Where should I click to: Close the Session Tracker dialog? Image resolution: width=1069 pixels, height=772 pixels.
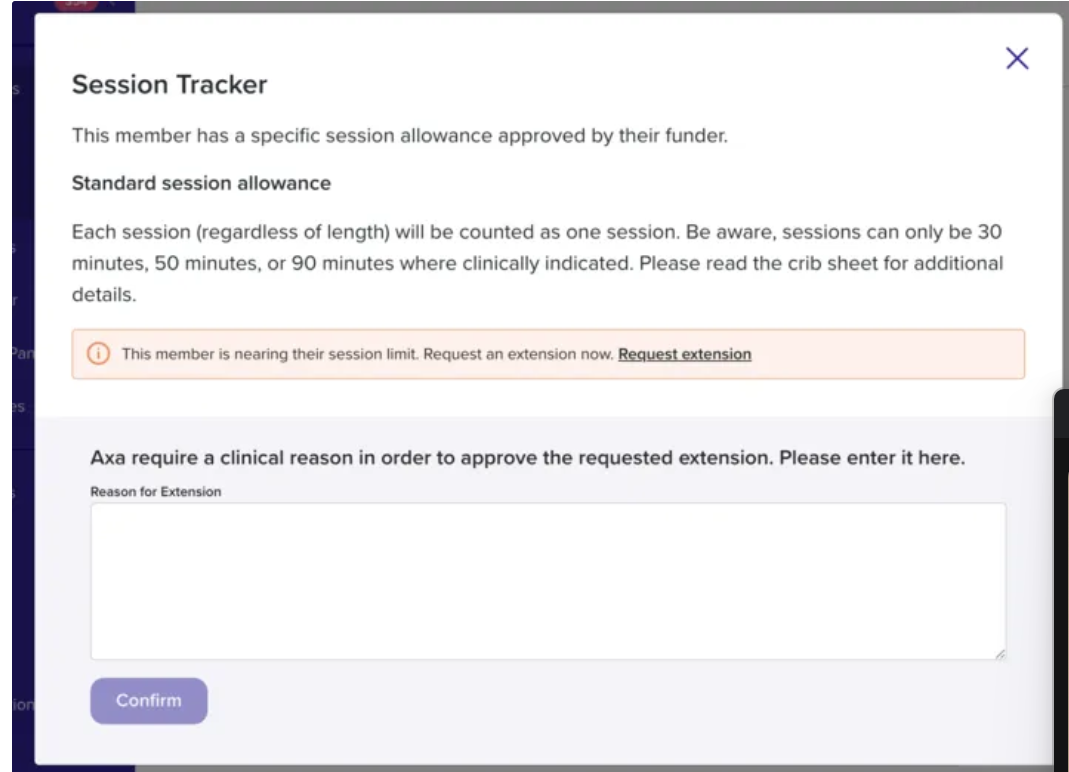(x=1016, y=59)
